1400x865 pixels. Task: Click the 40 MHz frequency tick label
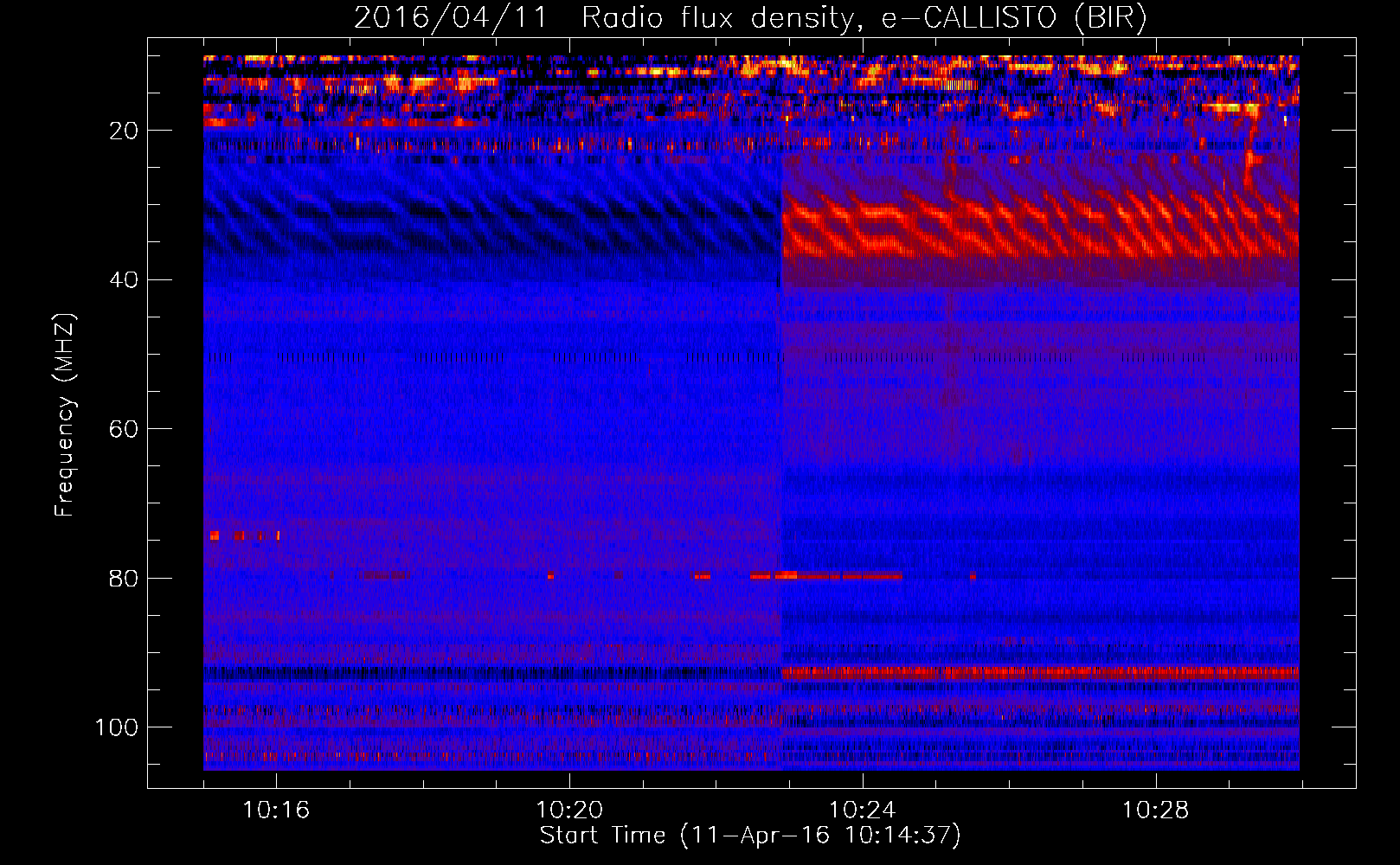click(125, 280)
